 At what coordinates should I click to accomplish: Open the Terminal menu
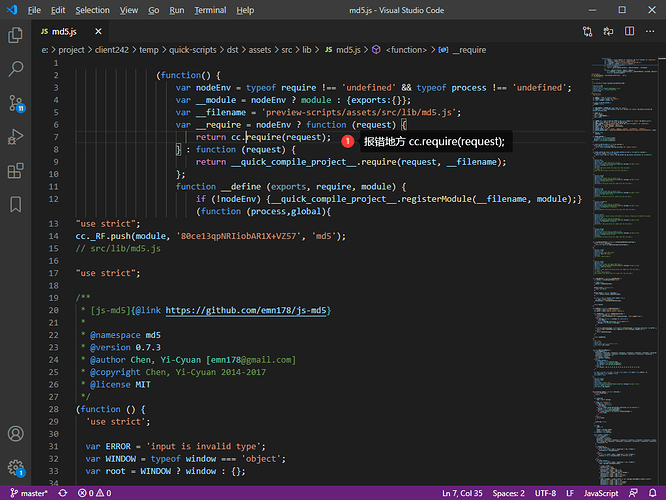tap(210, 10)
